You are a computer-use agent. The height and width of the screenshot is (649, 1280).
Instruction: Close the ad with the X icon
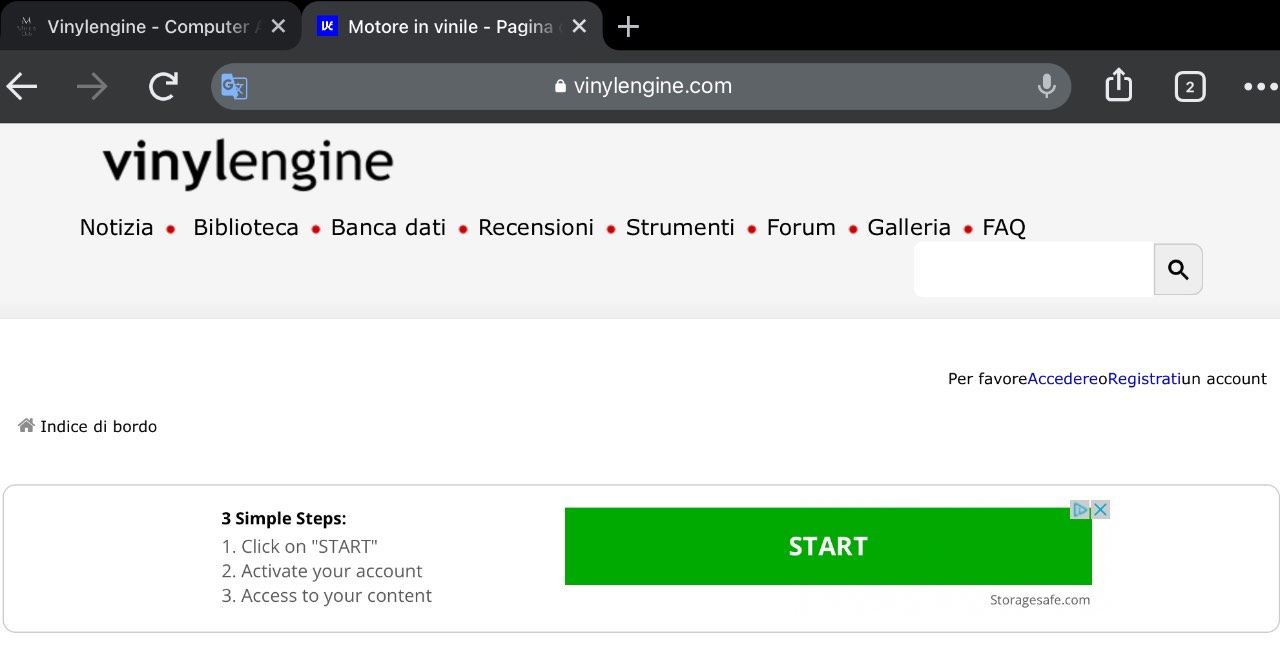point(1101,510)
